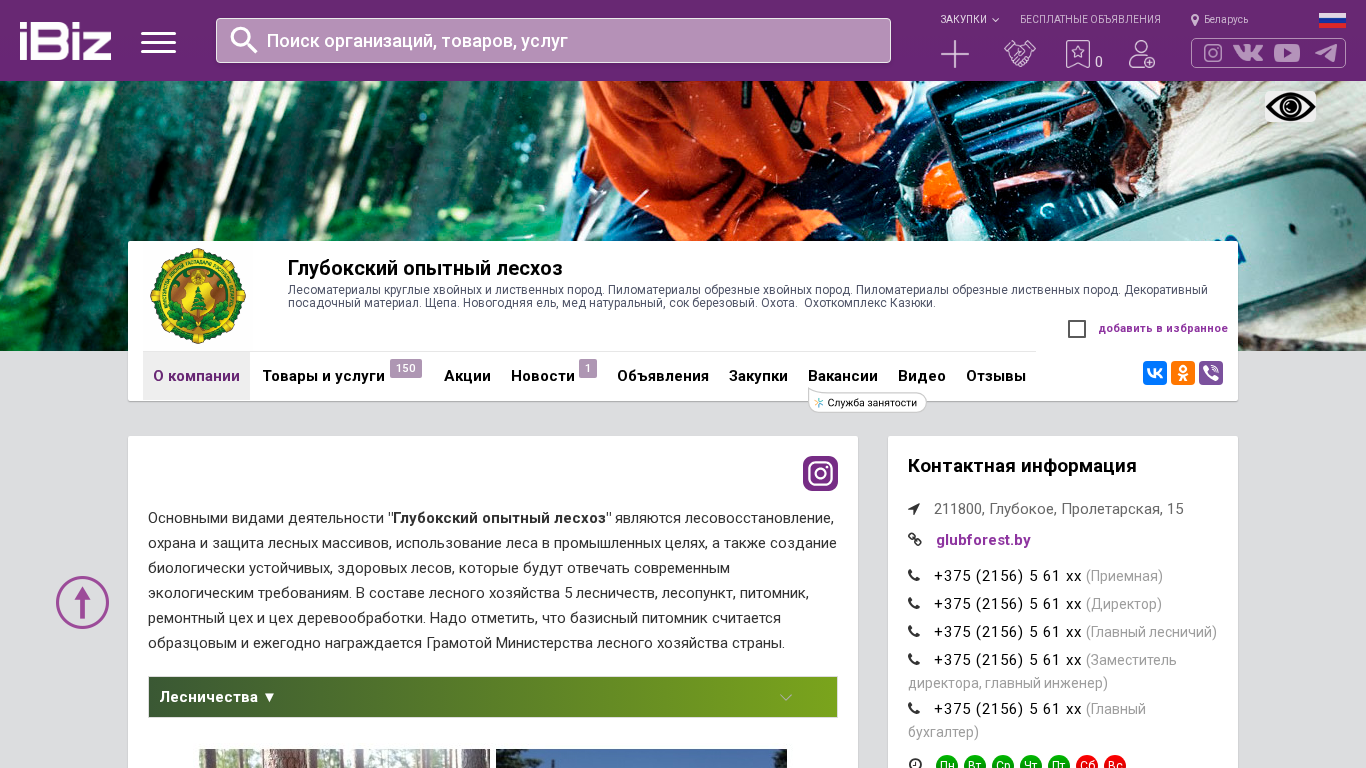Open the glubforest.by website link

(983, 540)
